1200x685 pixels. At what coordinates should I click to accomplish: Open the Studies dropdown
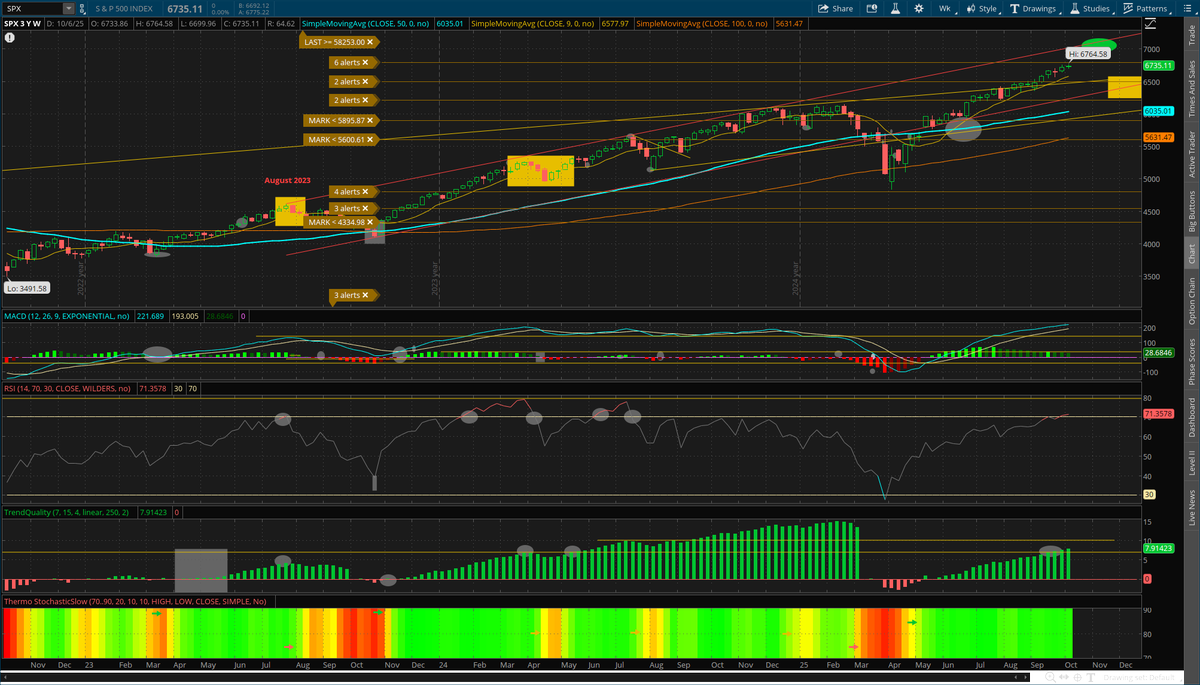point(1092,8)
